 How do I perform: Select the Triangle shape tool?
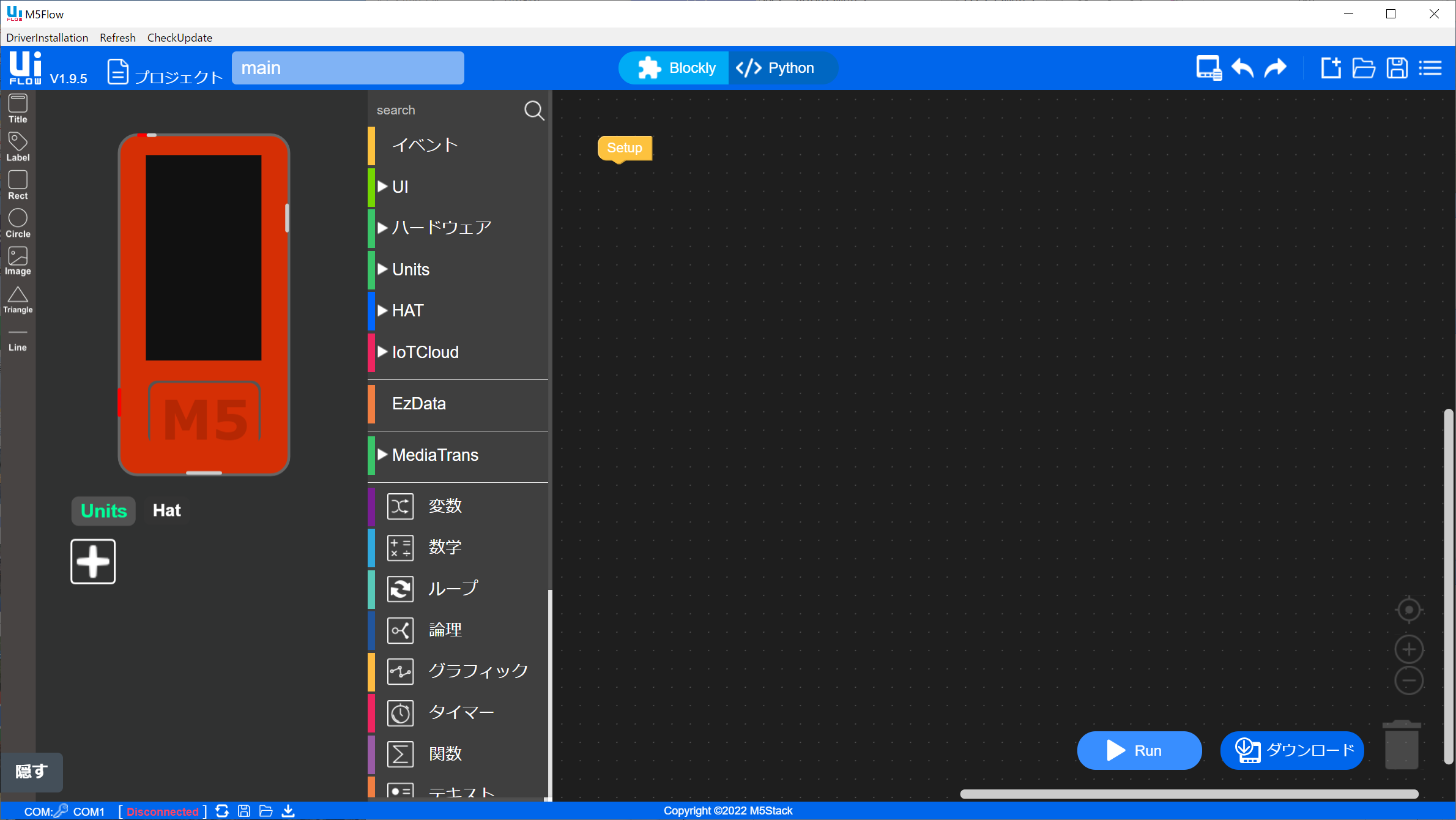pos(18,300)
